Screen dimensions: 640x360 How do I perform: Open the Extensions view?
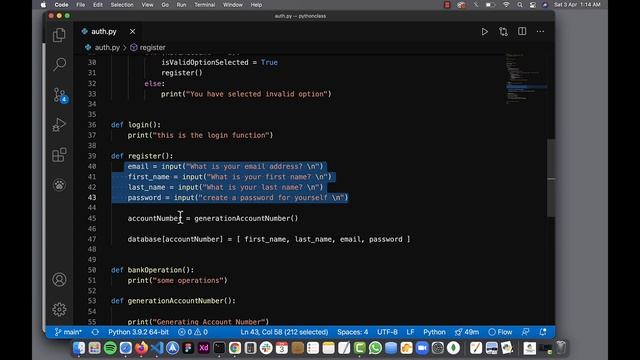click(x=59, y=155)
